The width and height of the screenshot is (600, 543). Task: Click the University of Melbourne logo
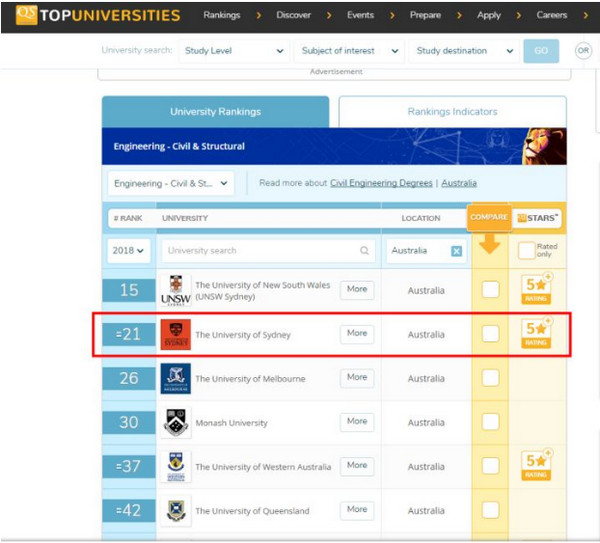click(x=176, y=378)
